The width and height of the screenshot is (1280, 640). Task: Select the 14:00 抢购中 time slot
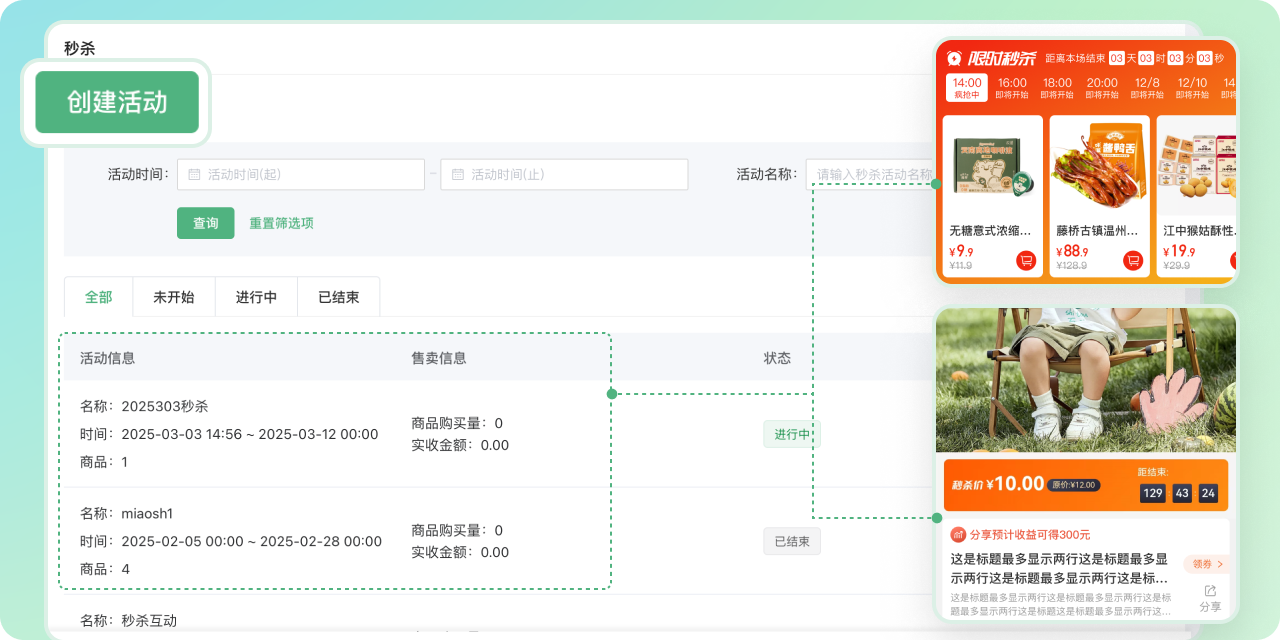tap(967, 88)
